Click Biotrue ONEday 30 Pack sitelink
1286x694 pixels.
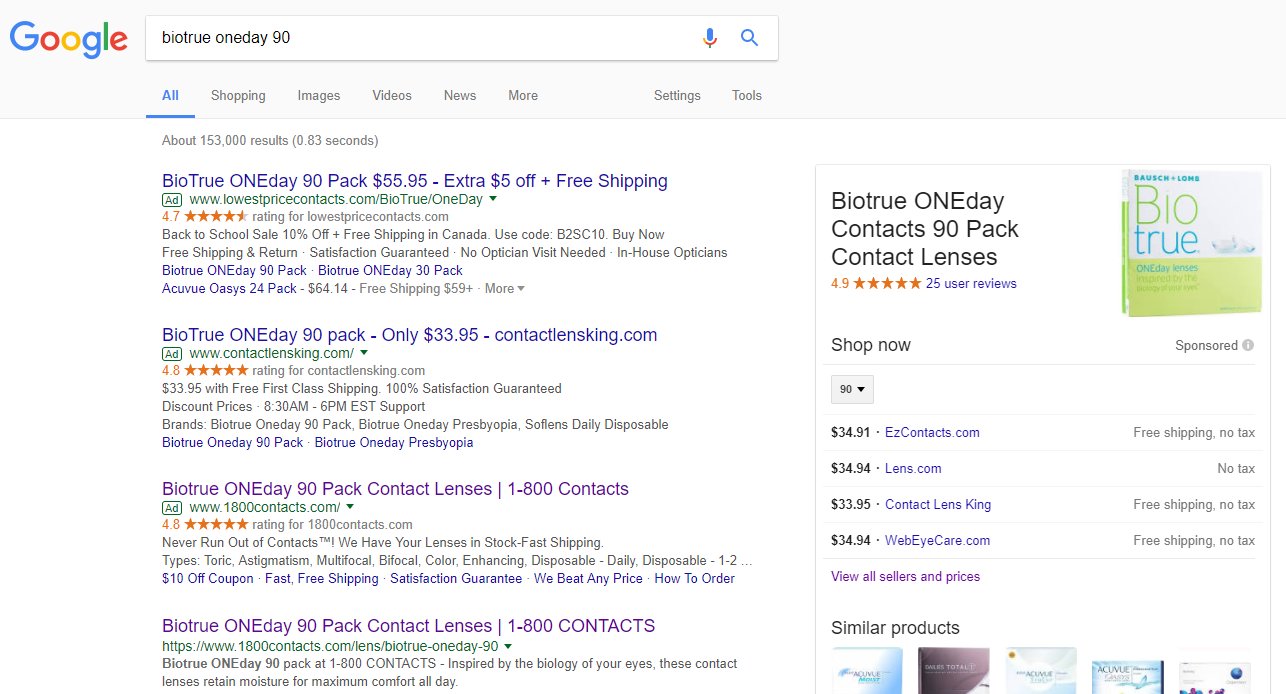pyautogui.click(x=391, y=271)
